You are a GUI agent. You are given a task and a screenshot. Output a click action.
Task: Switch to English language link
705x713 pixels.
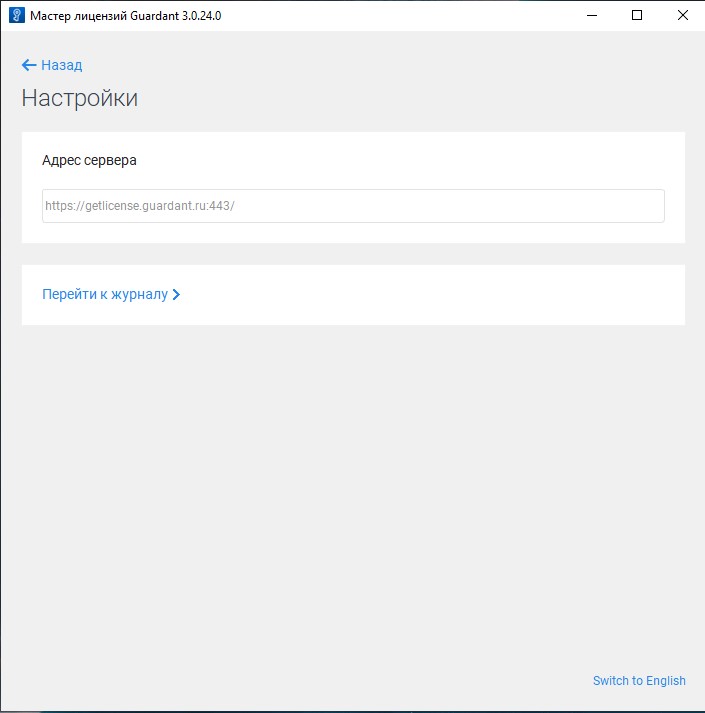[639, 680]
